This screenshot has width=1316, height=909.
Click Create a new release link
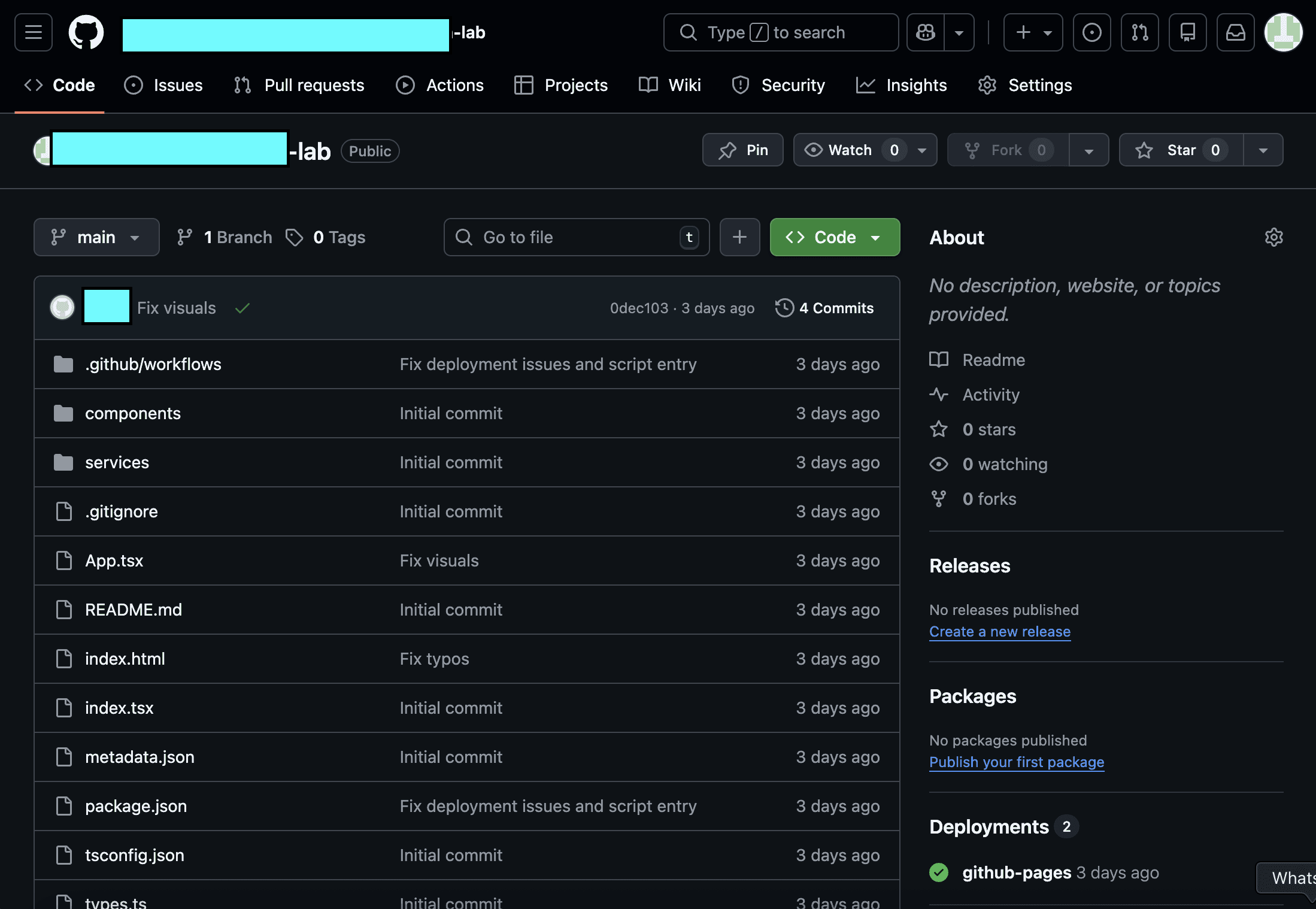[999, 632]
